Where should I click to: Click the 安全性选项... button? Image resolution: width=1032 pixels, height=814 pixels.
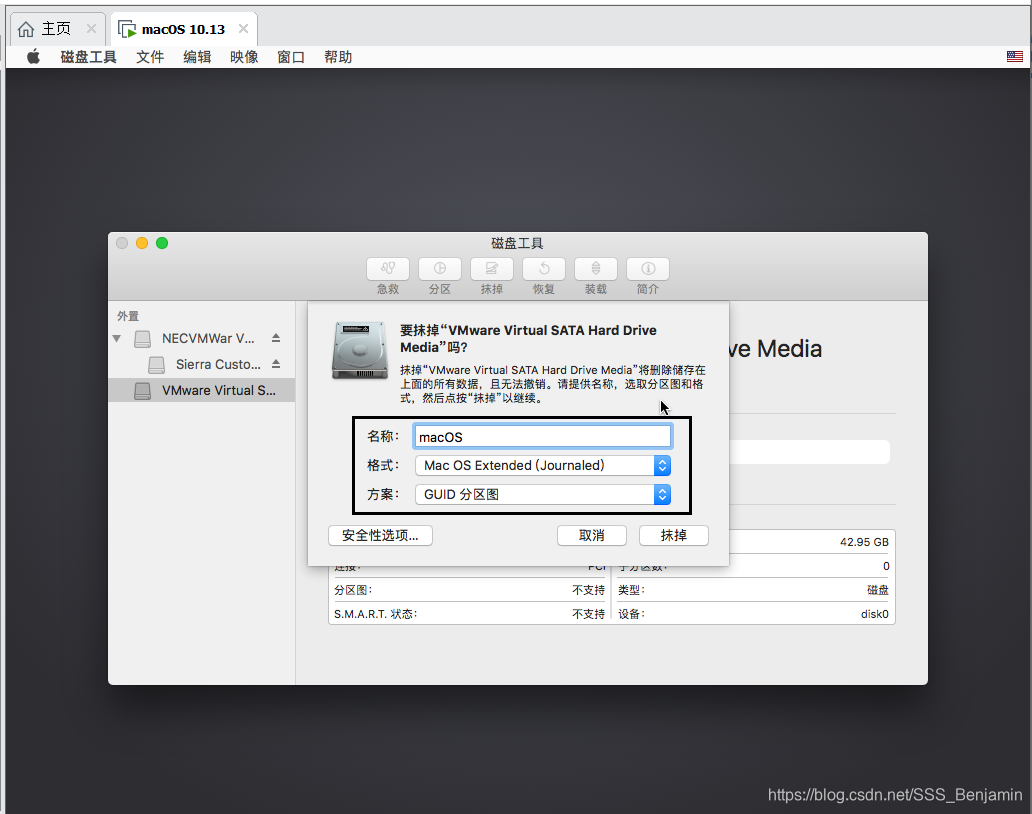click(x=380, y=536)
